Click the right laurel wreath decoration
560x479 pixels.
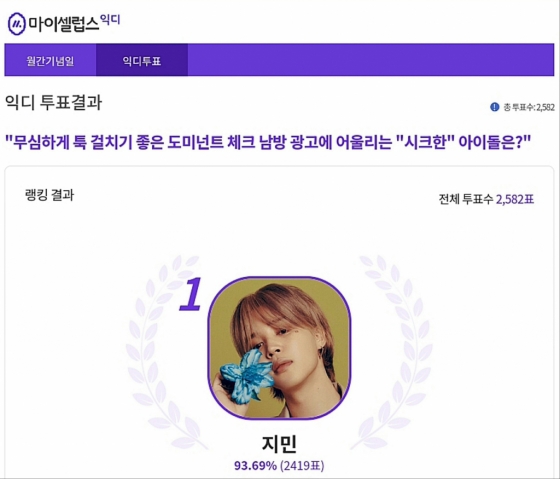392,352
